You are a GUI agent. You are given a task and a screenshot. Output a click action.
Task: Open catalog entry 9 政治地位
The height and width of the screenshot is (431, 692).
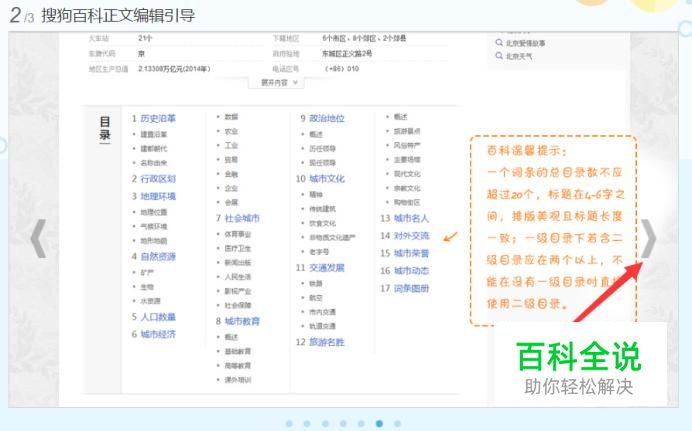[327, 118]
